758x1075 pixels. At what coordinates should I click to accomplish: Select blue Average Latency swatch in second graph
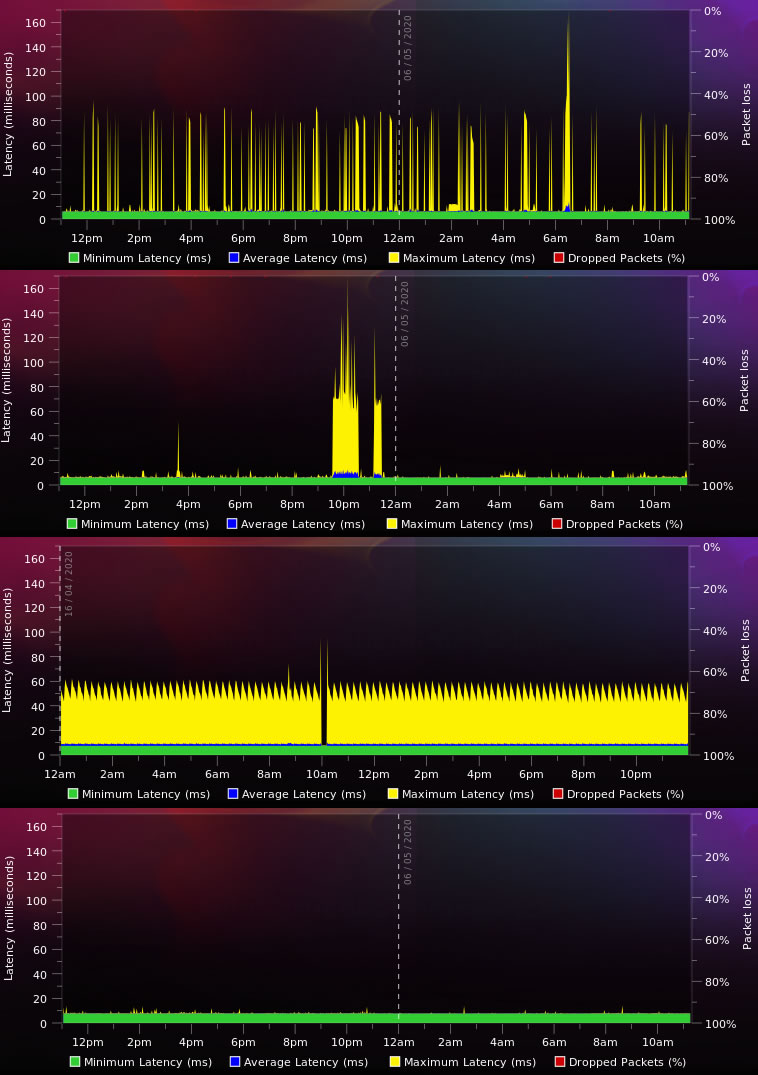(x=232, y=524)
